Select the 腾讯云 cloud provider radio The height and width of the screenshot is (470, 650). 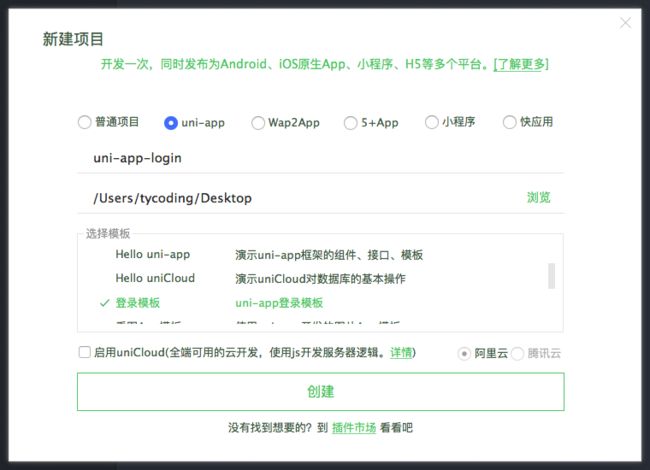tap(517, 354)
